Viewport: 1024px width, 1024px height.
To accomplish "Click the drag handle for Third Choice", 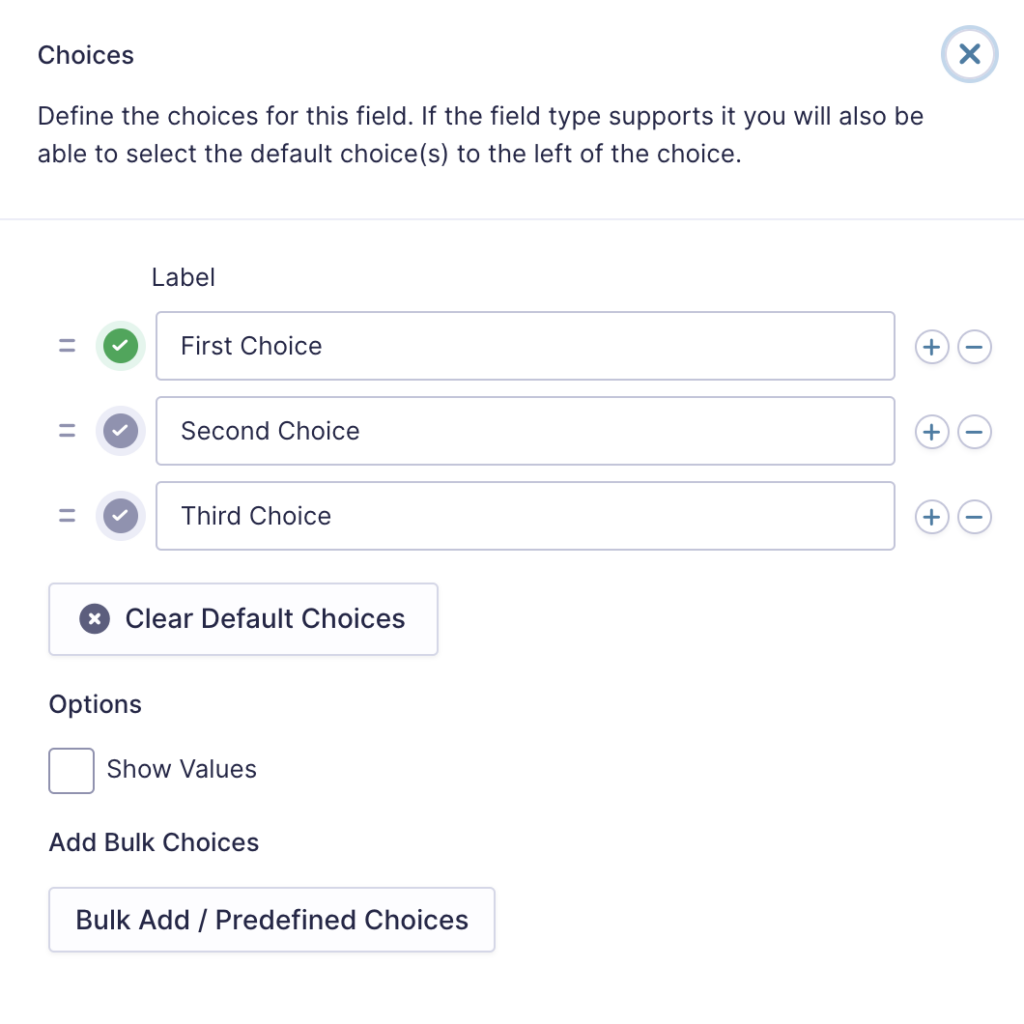I will 67,515.
